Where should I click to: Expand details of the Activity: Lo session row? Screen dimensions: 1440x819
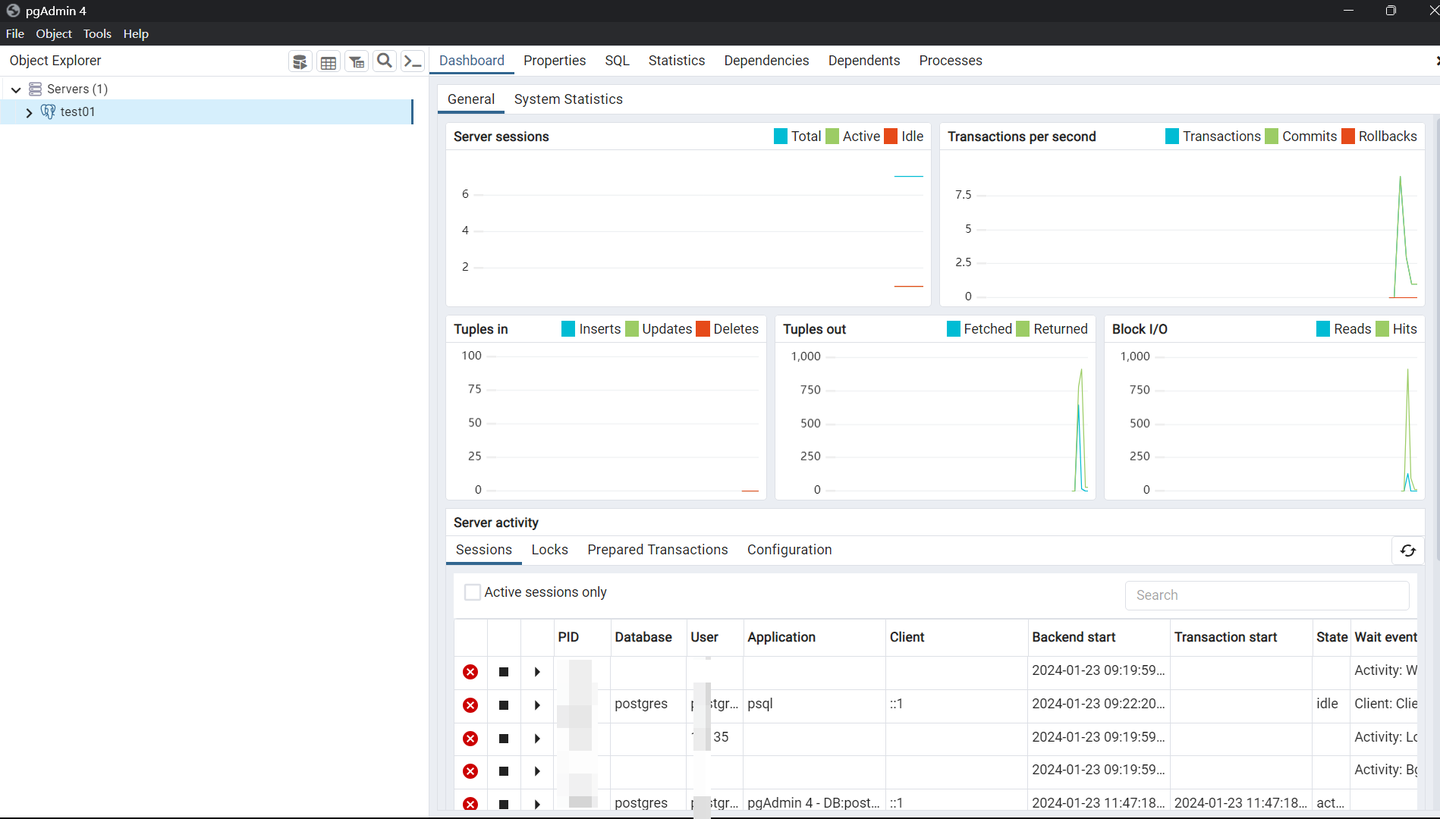(537, 738)
